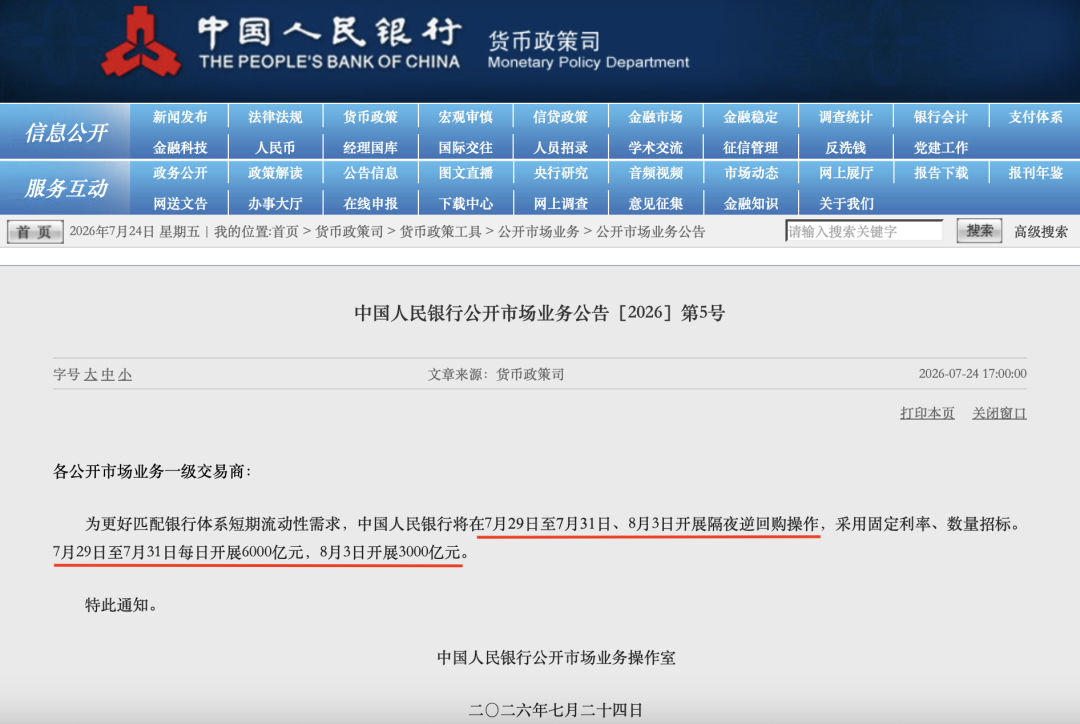Open 学术交流 menu item
This screenshot has height=724, width=1080.
pos(655,147)
